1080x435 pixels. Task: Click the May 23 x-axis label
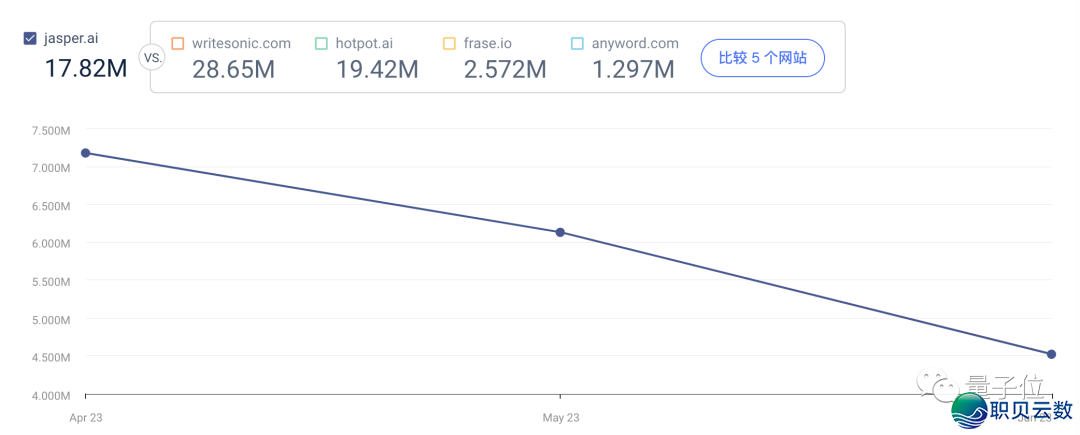coord(560,417)
